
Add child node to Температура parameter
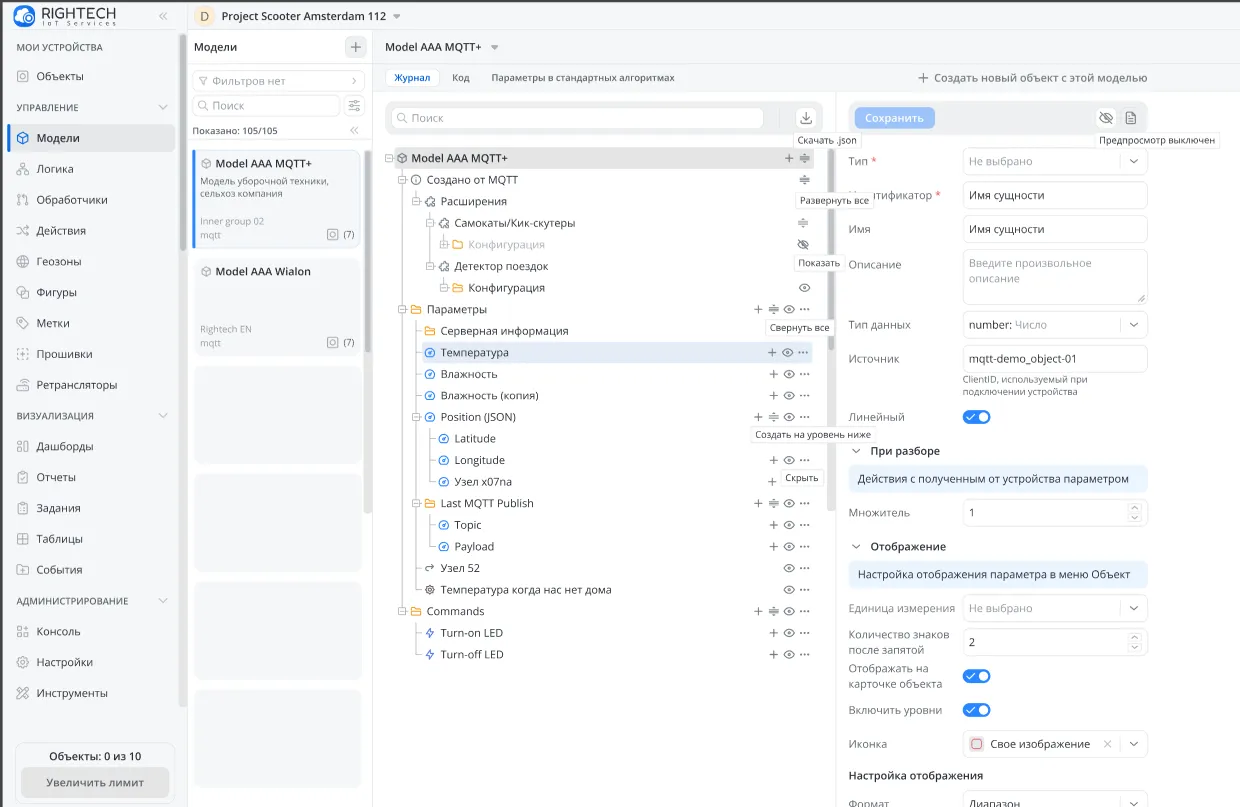(x=772, y=352)
